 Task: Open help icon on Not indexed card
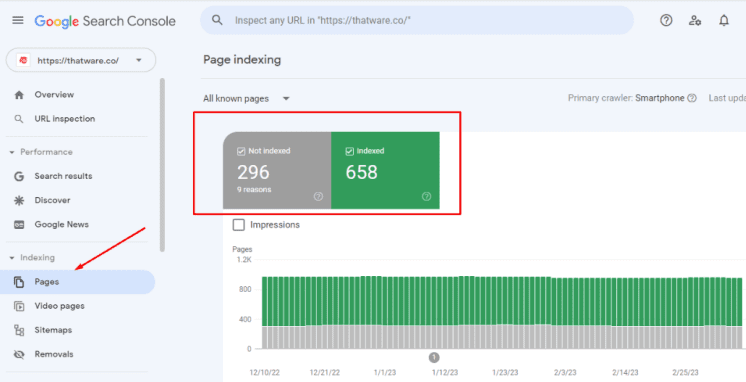click(x=318, y=196)
